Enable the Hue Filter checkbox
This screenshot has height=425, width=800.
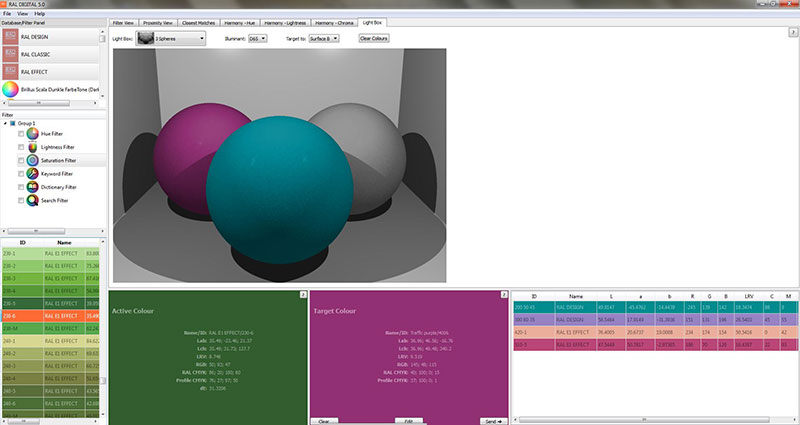[21, 134]
